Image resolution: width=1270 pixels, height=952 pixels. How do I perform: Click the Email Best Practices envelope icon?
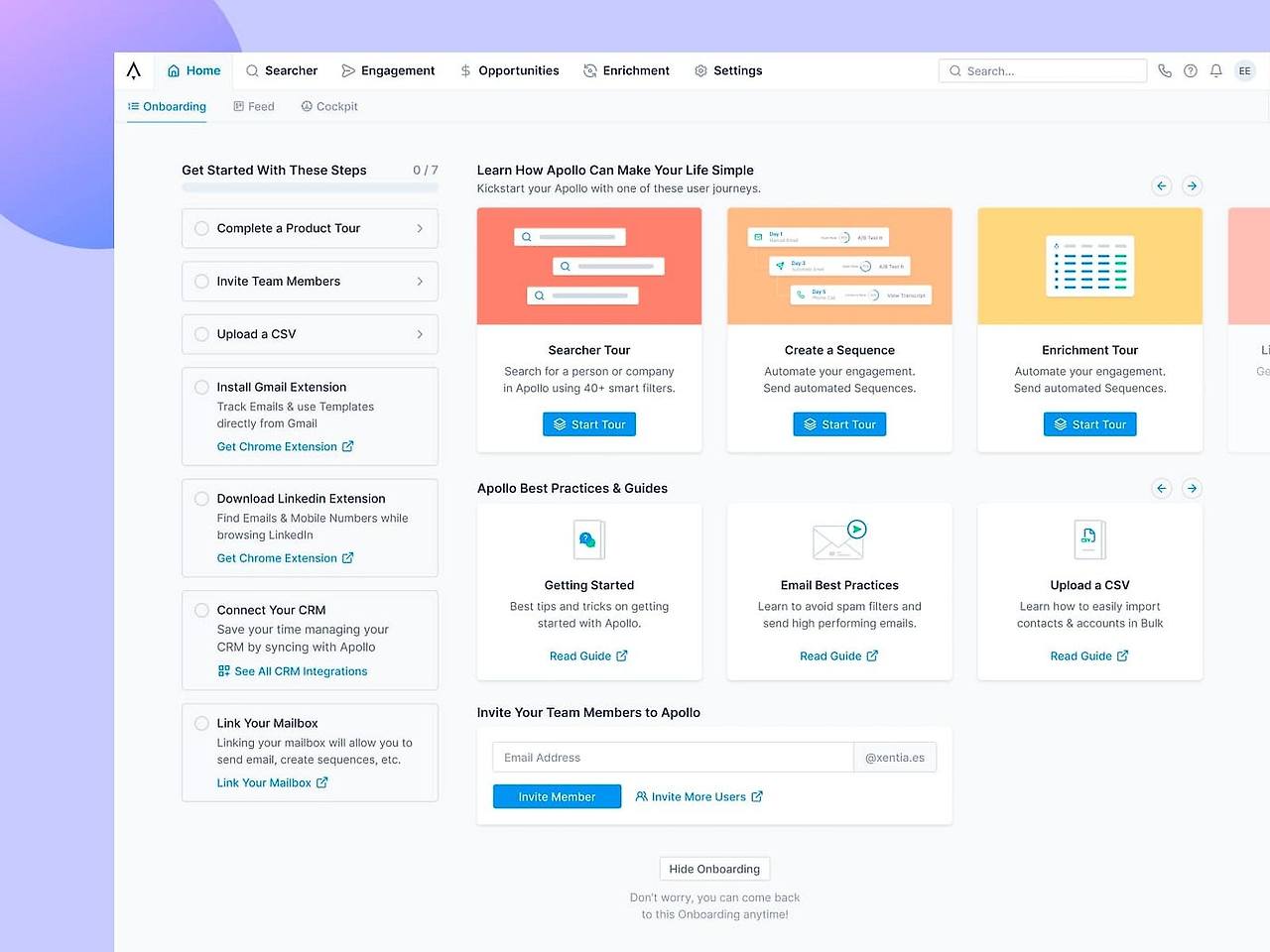click(839, 540)
